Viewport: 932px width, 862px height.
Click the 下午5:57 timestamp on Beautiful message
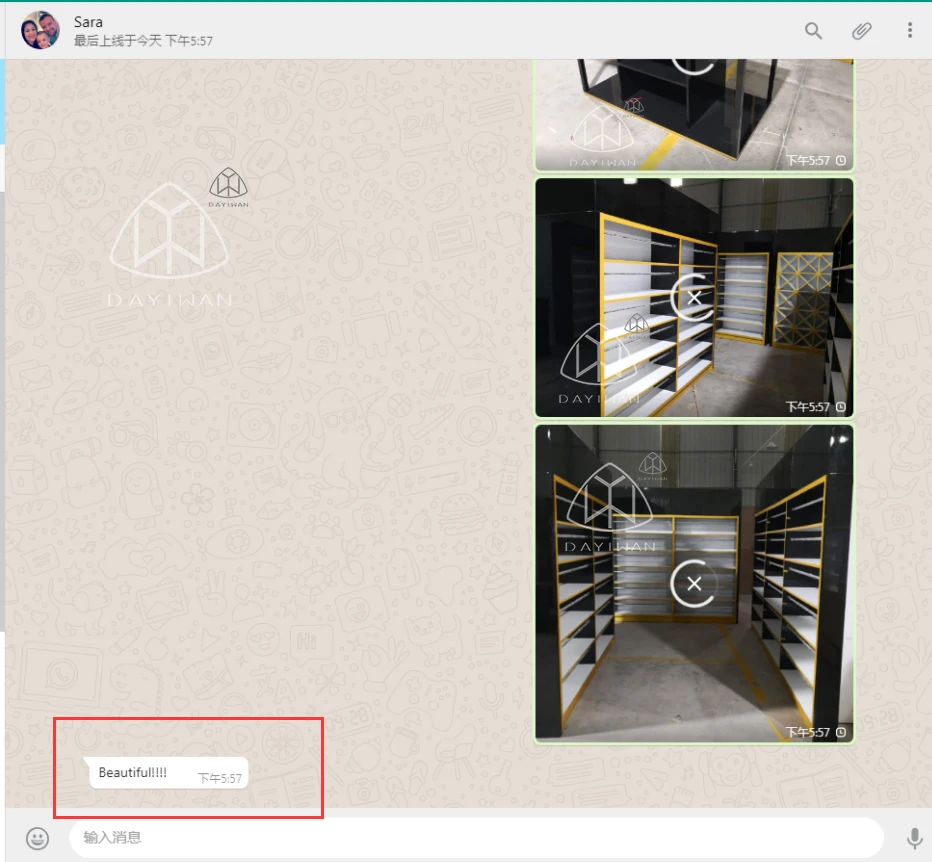tap(219, 778)
